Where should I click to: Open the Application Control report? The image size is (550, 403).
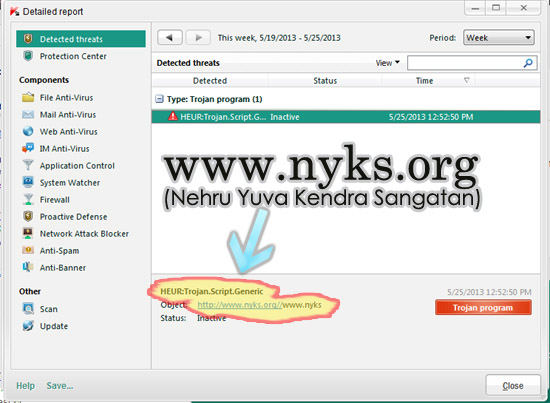coord(77,166)
